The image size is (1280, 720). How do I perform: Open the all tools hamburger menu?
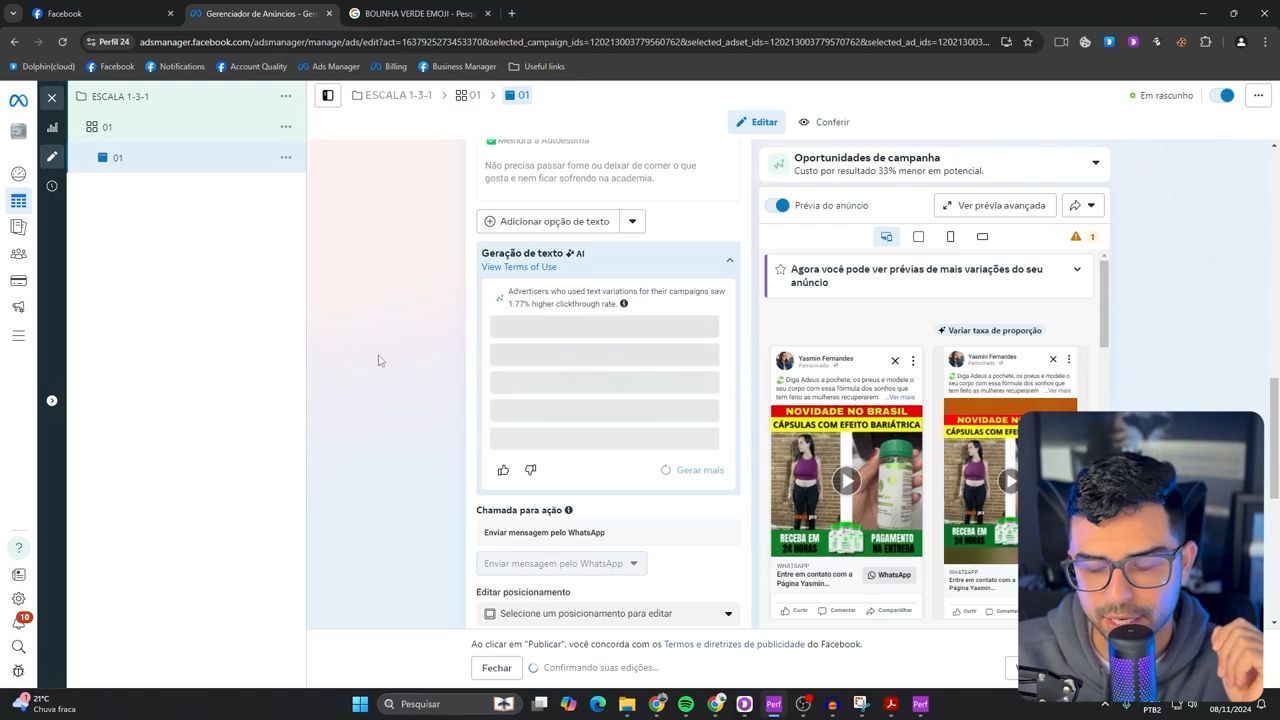[18, 336]
